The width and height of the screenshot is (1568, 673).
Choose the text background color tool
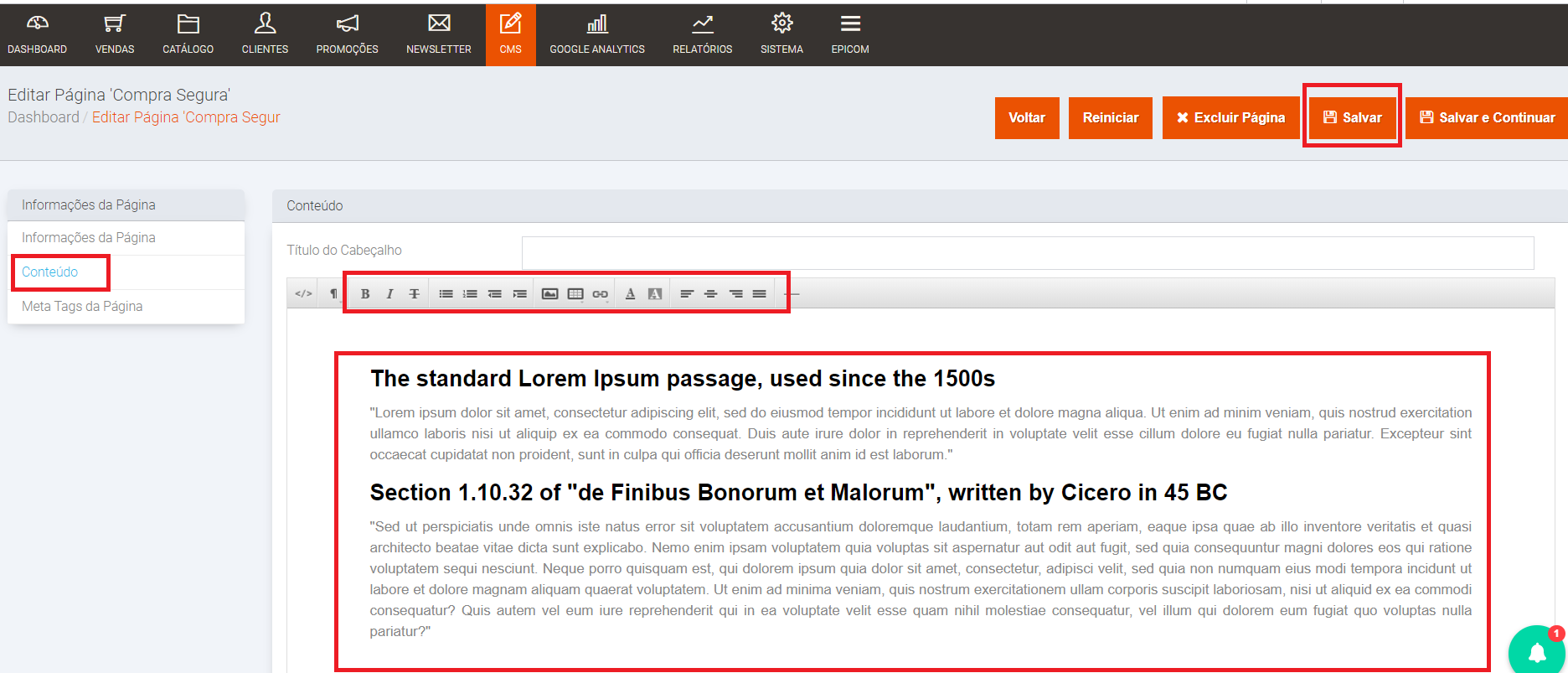pyautogui.click(x=655, y=294)
